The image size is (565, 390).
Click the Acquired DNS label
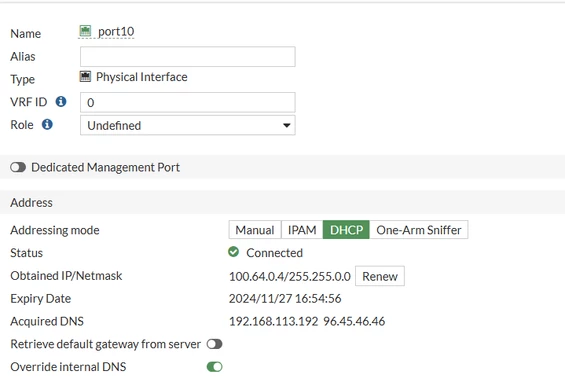tap(47, 321)
